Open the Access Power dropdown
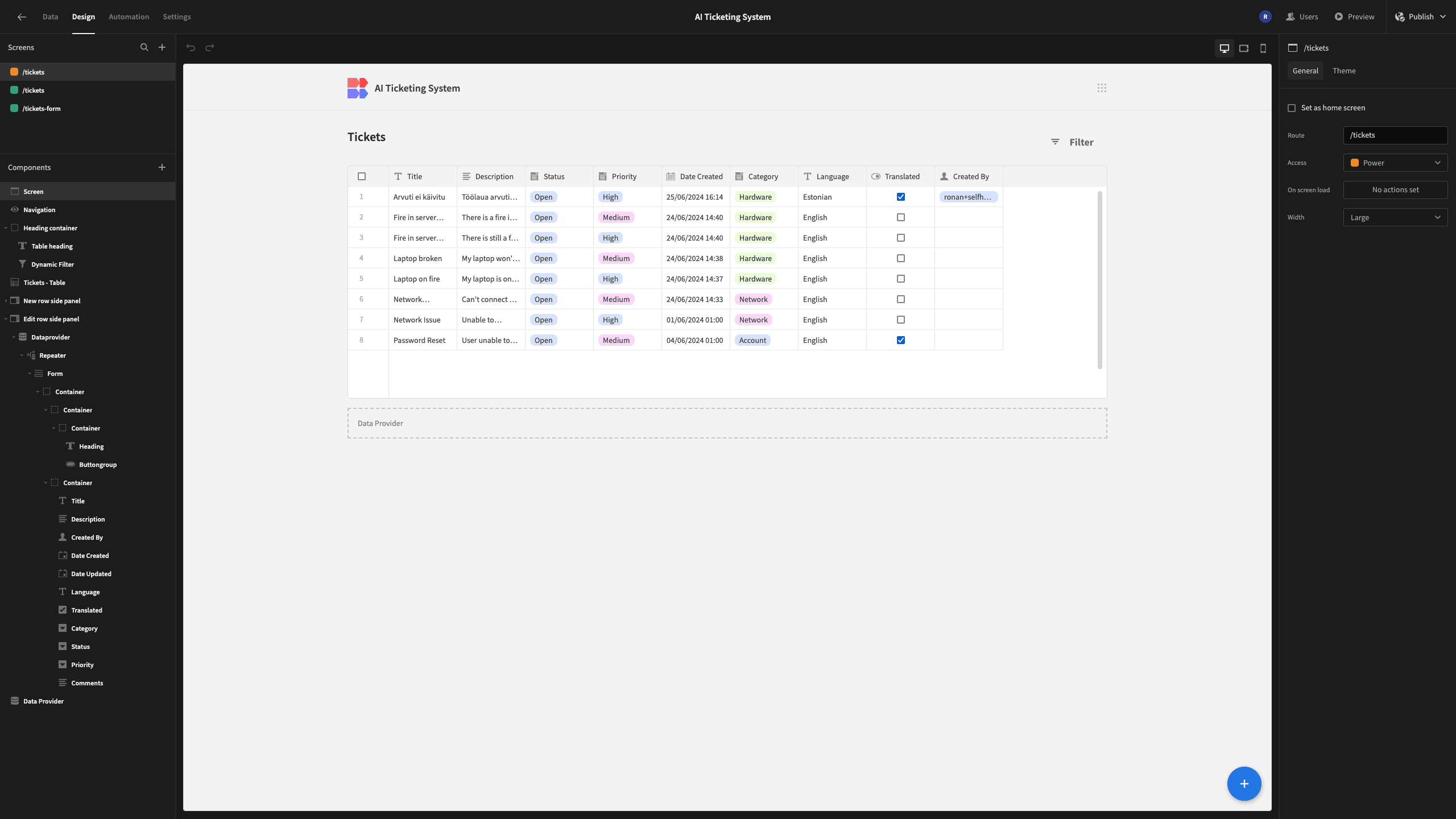 (x=1395, y=163)
